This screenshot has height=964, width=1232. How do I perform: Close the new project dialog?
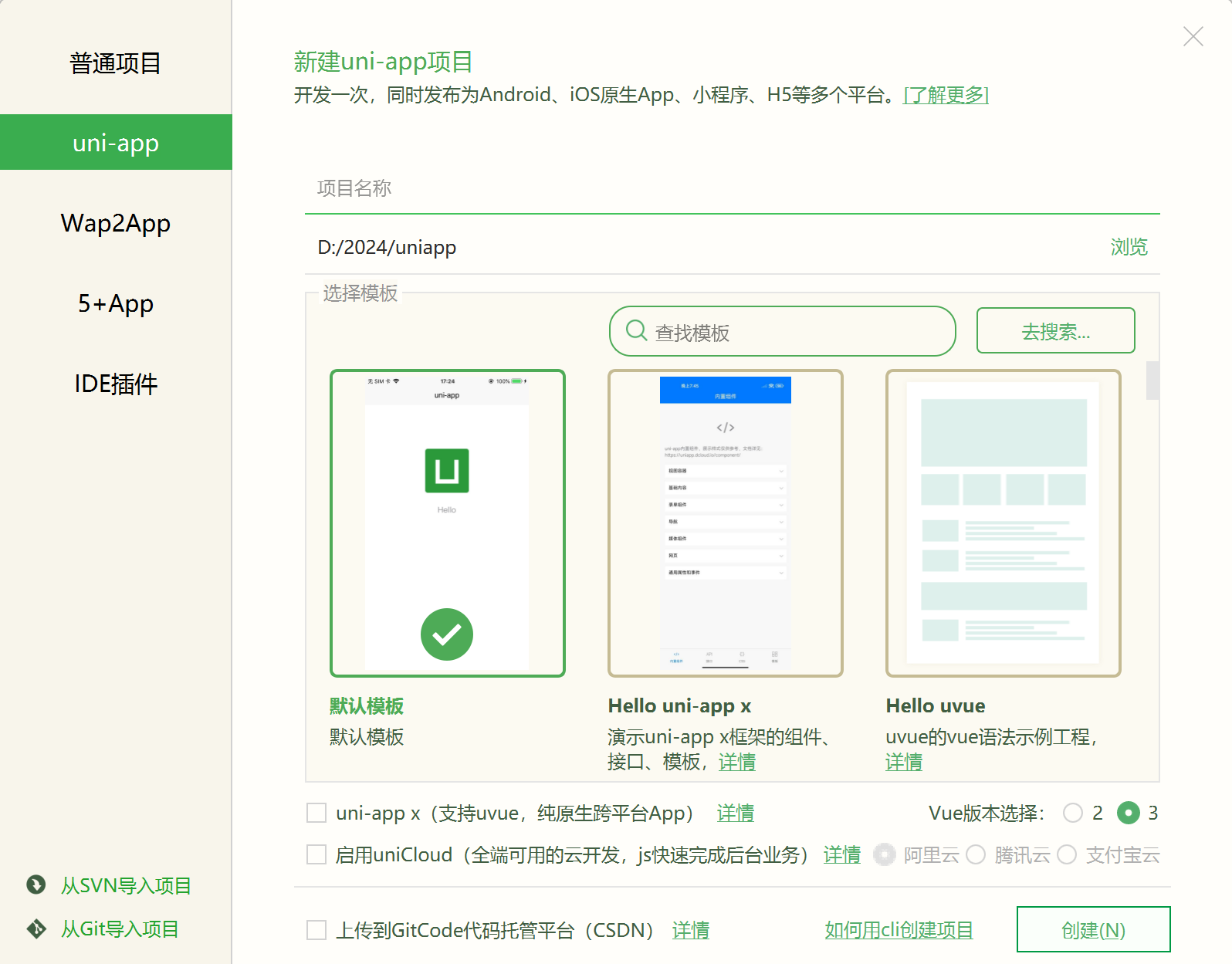[1193, 36]
